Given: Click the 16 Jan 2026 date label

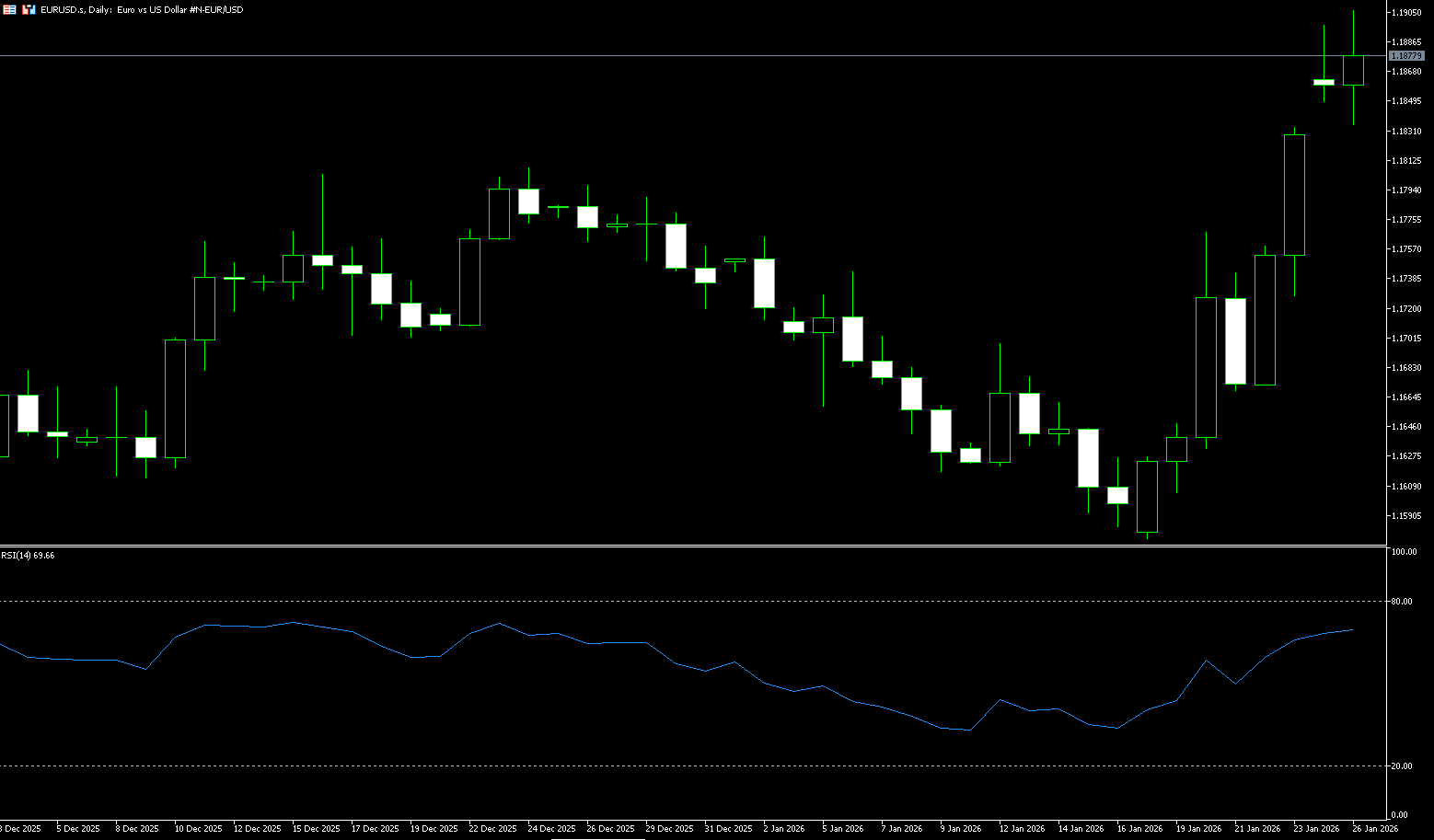Looking at the screenshot, I should (x=1139, y=829).
